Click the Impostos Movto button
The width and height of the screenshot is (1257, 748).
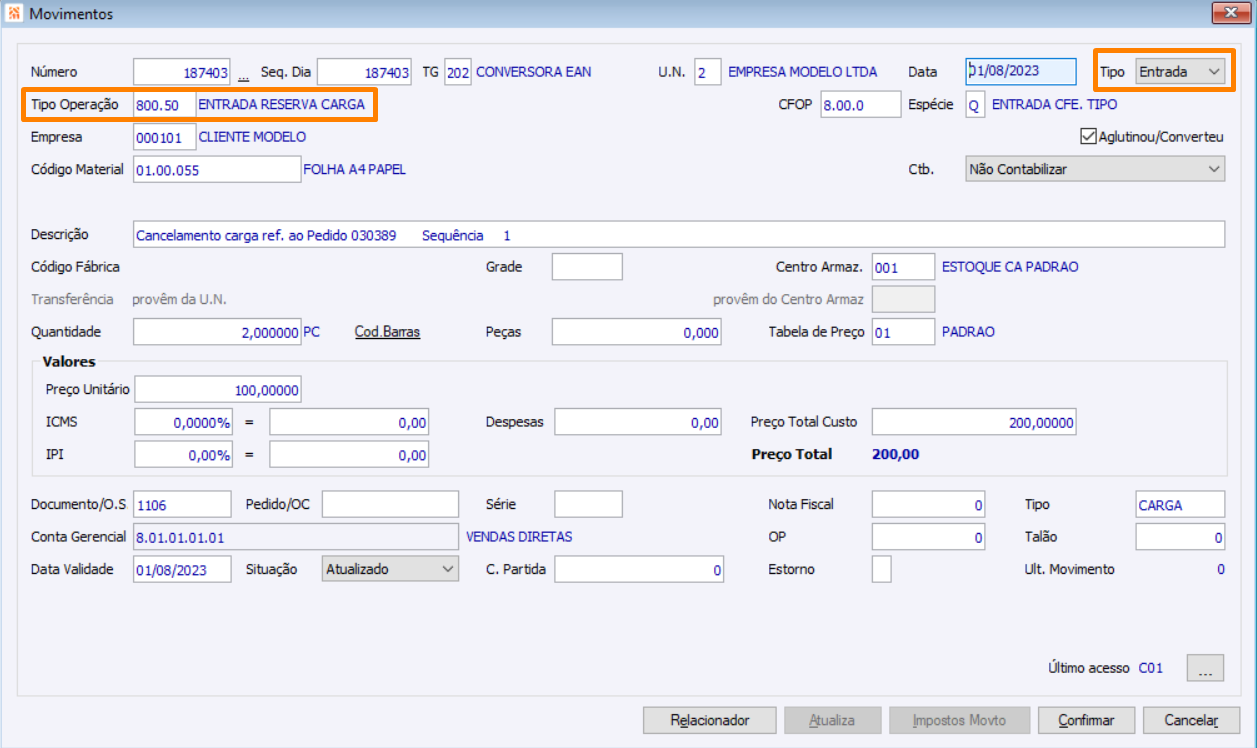[x=959, y=720]
